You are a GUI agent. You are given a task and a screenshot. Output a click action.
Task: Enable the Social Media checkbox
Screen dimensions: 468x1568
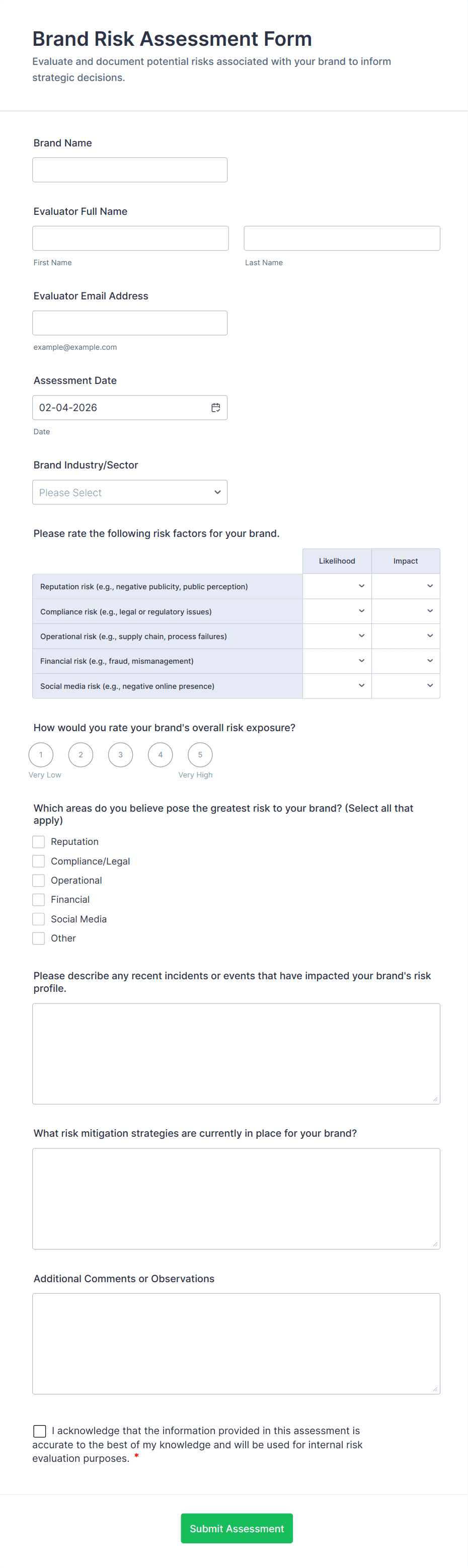[x=38, y=919]
